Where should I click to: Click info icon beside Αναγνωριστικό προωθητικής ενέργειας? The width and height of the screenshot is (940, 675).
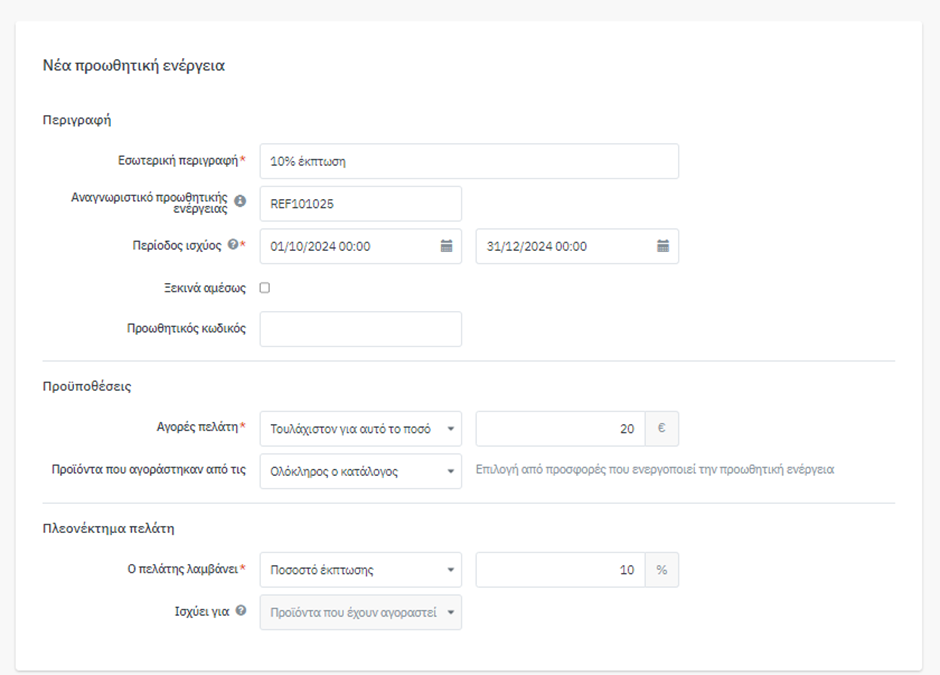coord(240,201)
